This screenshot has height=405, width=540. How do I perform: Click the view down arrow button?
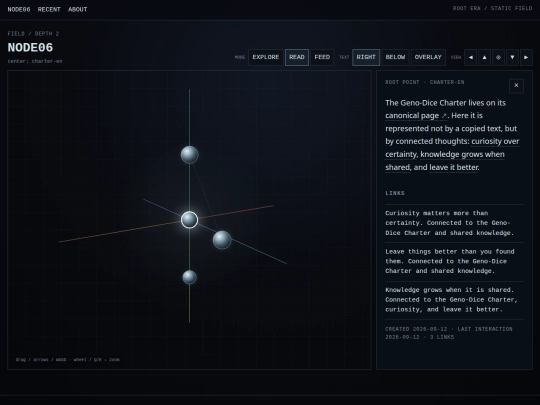[x=512, y=58]
